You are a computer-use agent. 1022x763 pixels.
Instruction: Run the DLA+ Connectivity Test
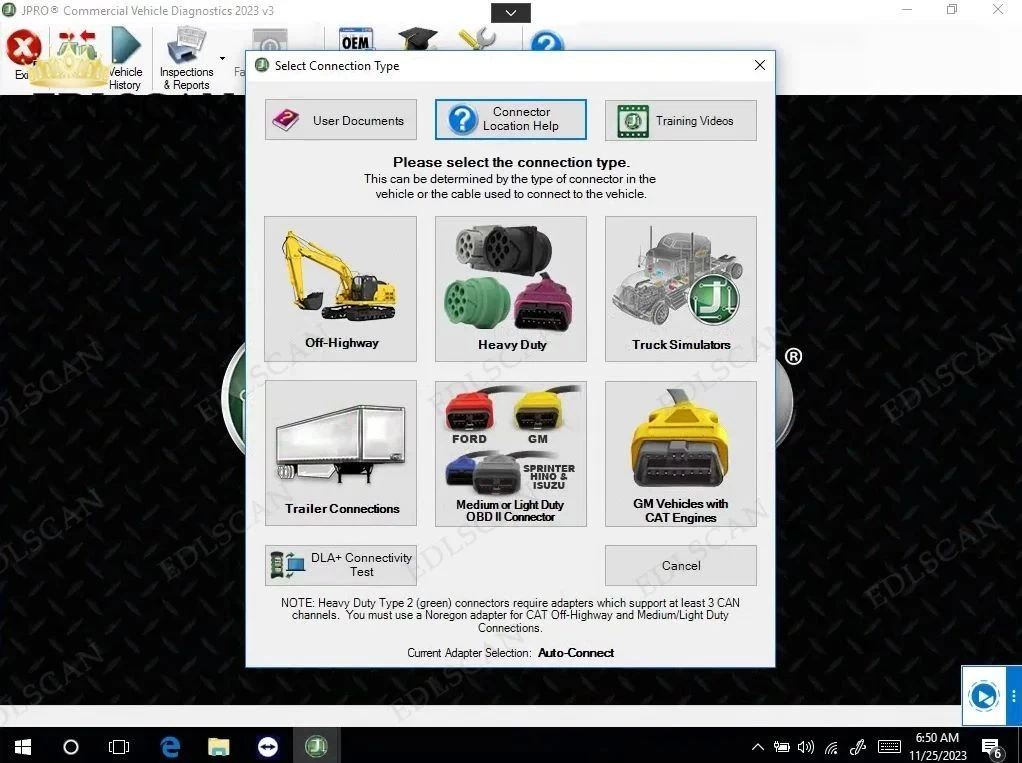click(x=341, y=565)
